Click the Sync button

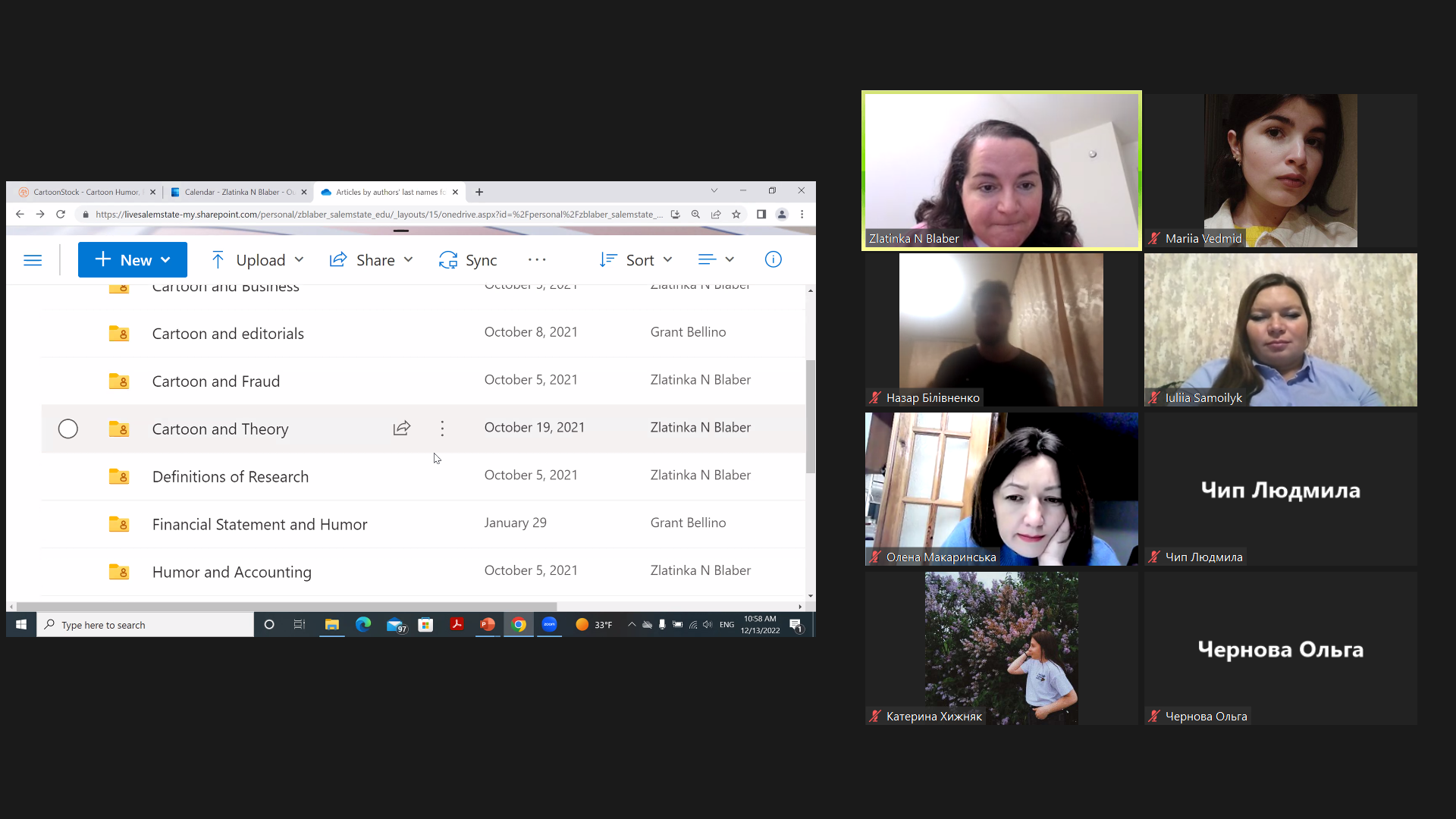(x=468, y=260)
